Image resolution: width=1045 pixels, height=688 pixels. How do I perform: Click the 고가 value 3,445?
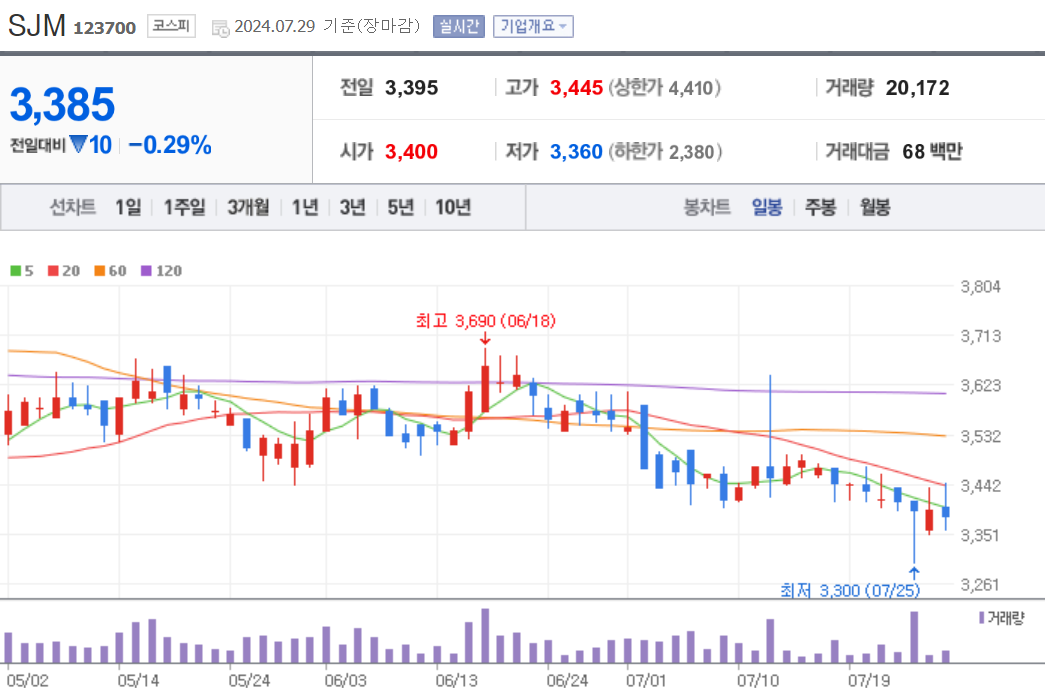(576, 87)
